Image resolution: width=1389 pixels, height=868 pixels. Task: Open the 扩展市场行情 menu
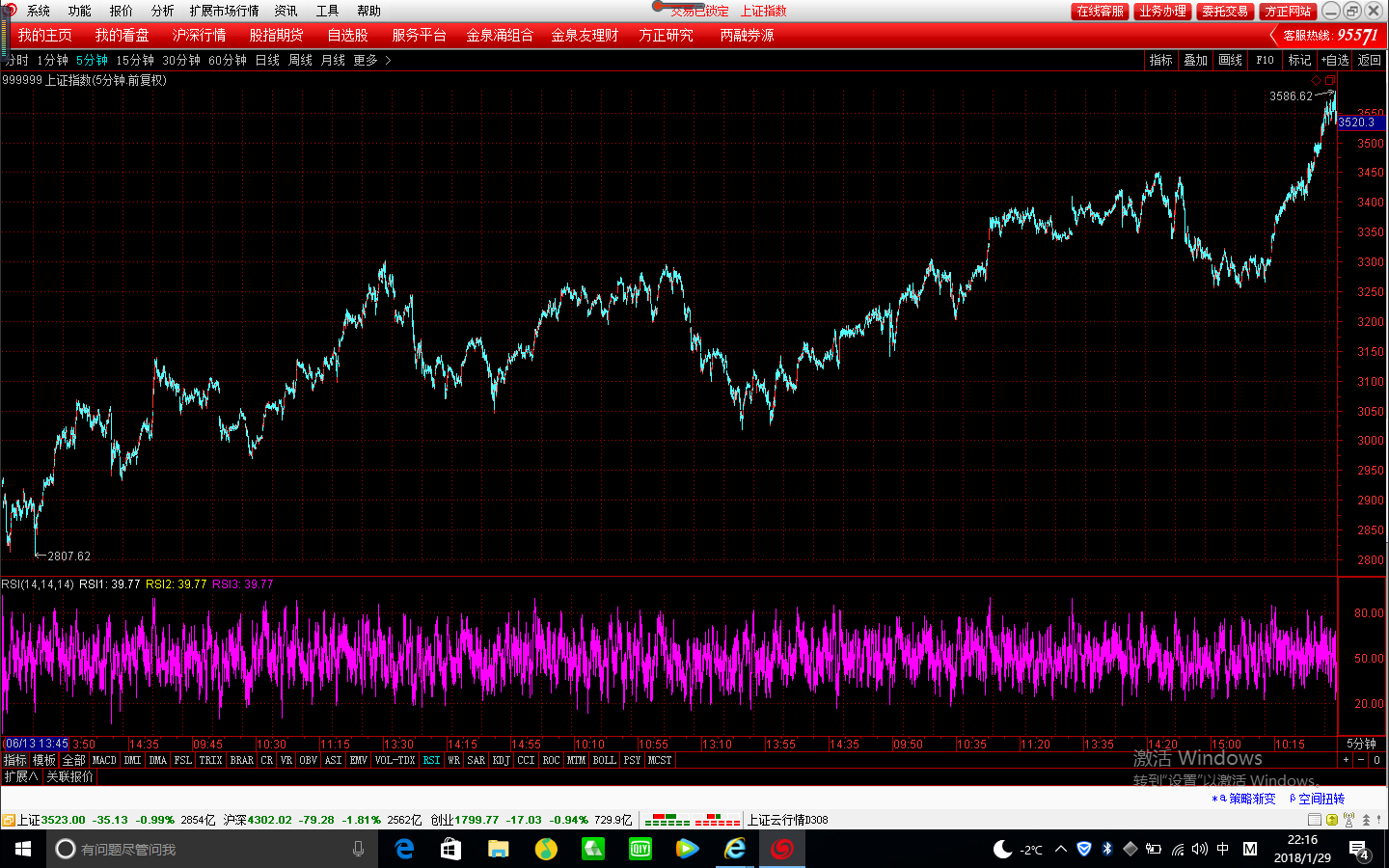point(224,11)
